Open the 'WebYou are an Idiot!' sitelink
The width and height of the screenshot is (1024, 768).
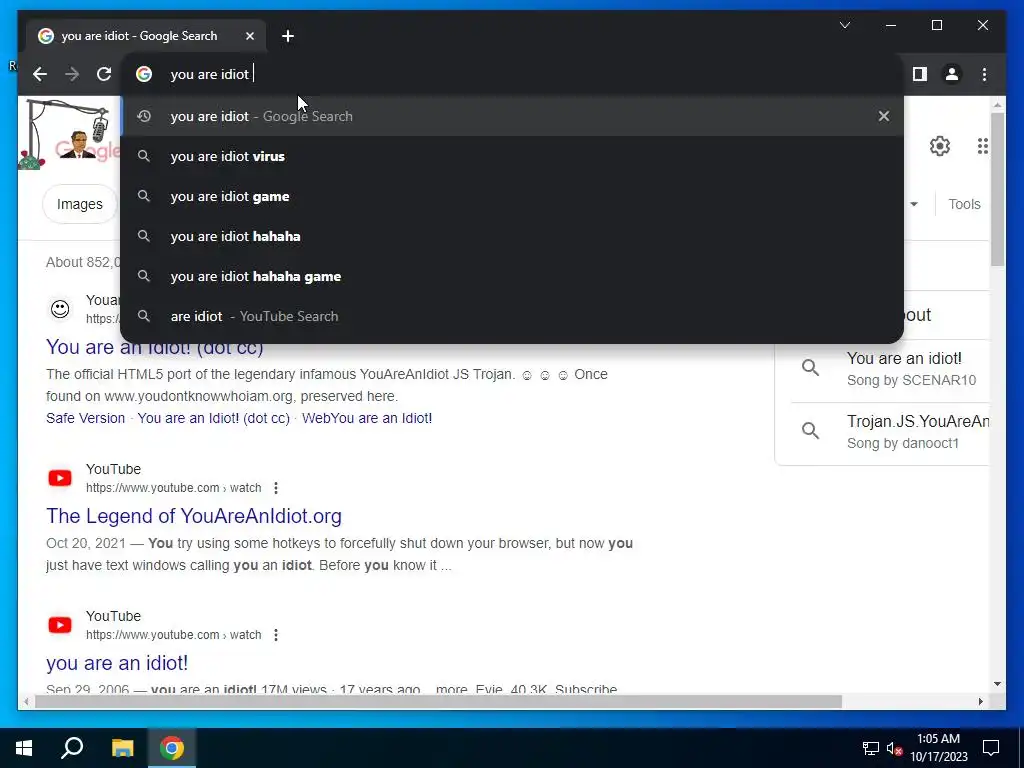[x=367, y=418]
